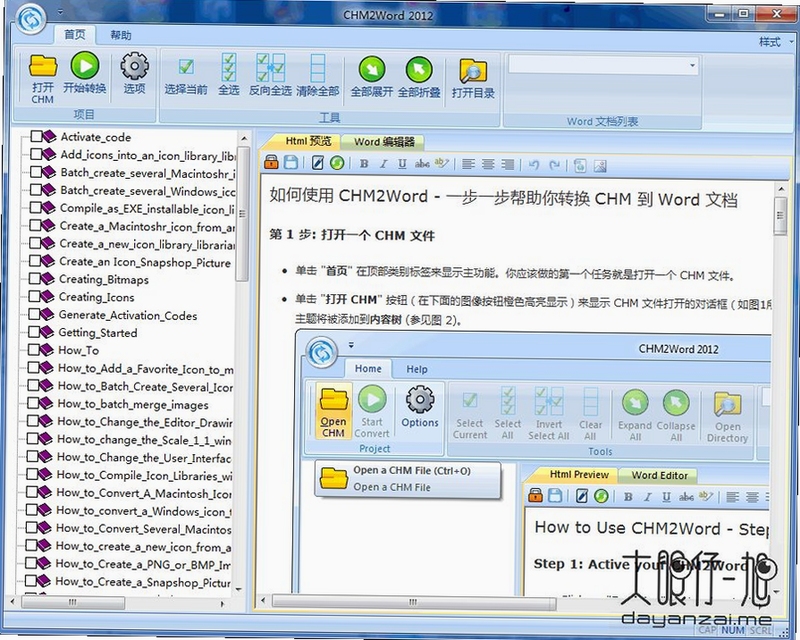Click the book icon beside Batch_create_several_Windows

pos(49,189)
